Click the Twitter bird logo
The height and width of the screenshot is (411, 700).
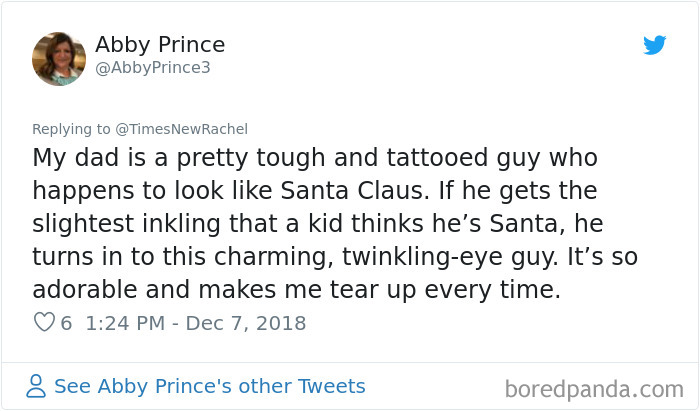click(654, 45)
